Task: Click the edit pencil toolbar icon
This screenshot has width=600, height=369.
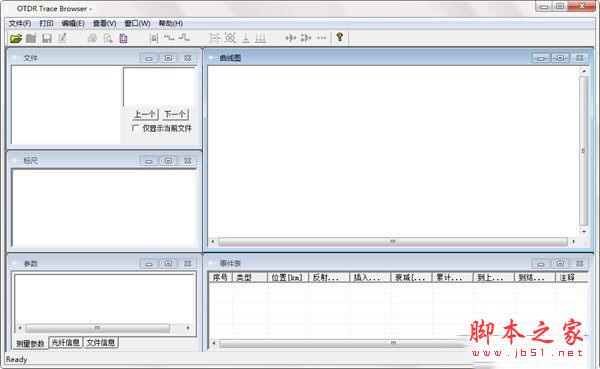Action: tap(62, 38)
